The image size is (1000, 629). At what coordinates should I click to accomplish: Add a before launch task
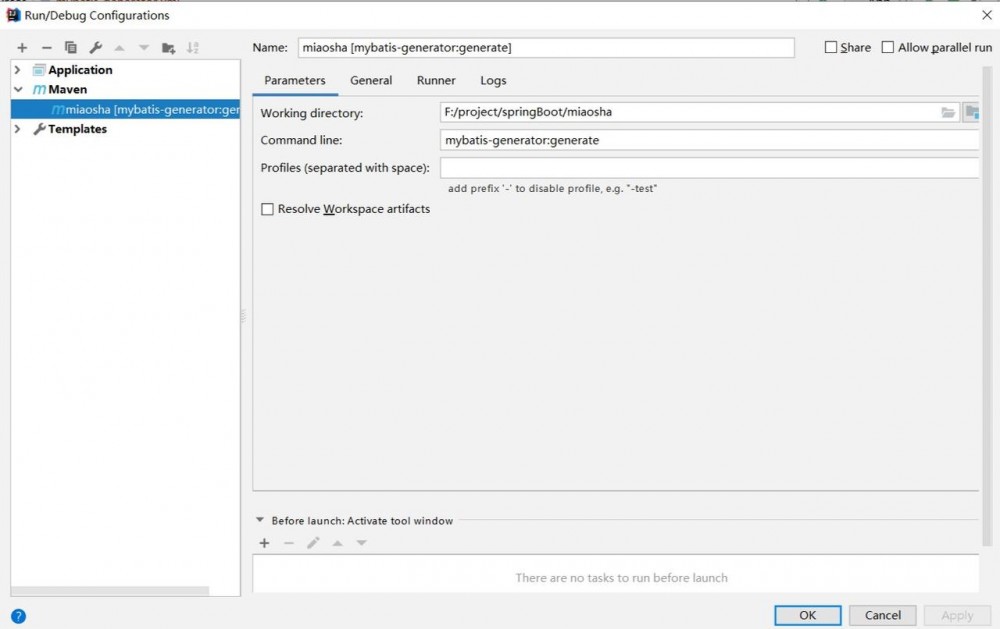click(264, 543)
